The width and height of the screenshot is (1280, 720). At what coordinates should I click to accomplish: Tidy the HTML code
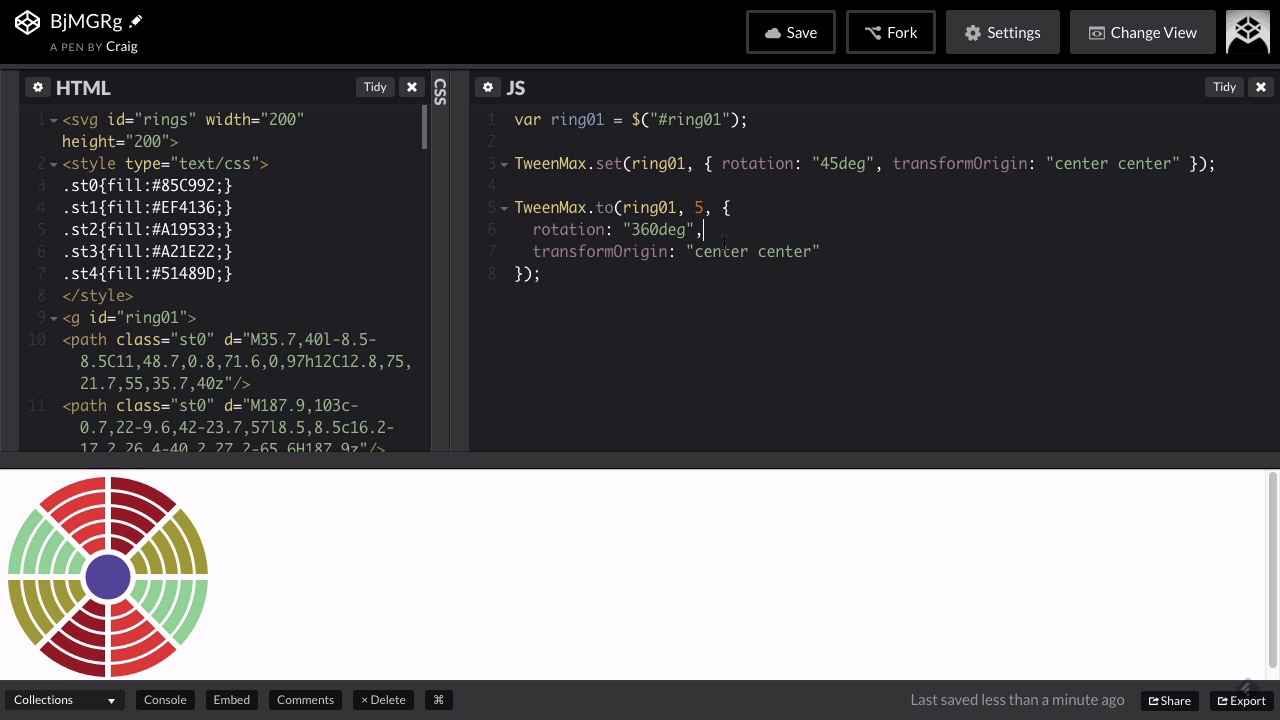point(375,87)
